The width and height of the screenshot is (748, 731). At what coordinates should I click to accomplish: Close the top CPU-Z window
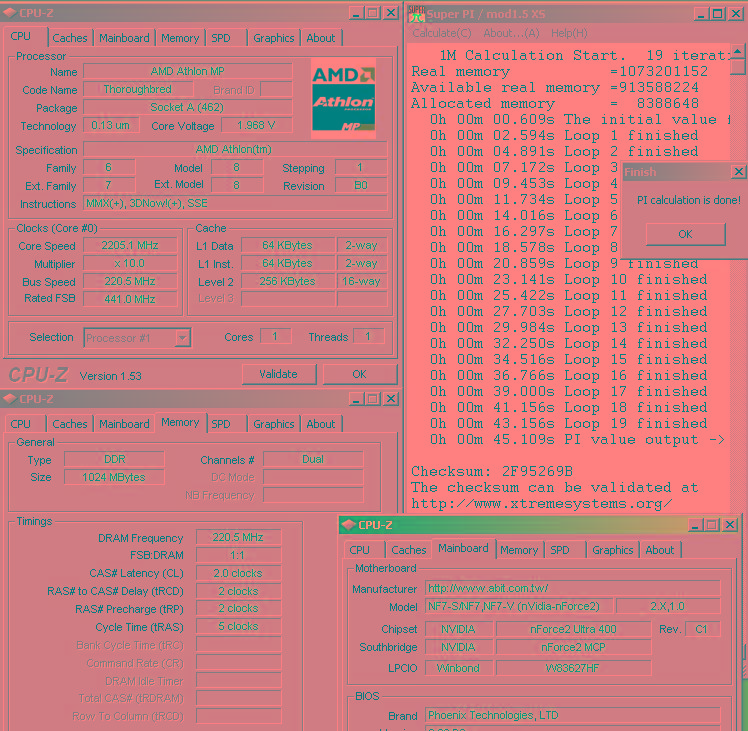[x=391, y=13]
